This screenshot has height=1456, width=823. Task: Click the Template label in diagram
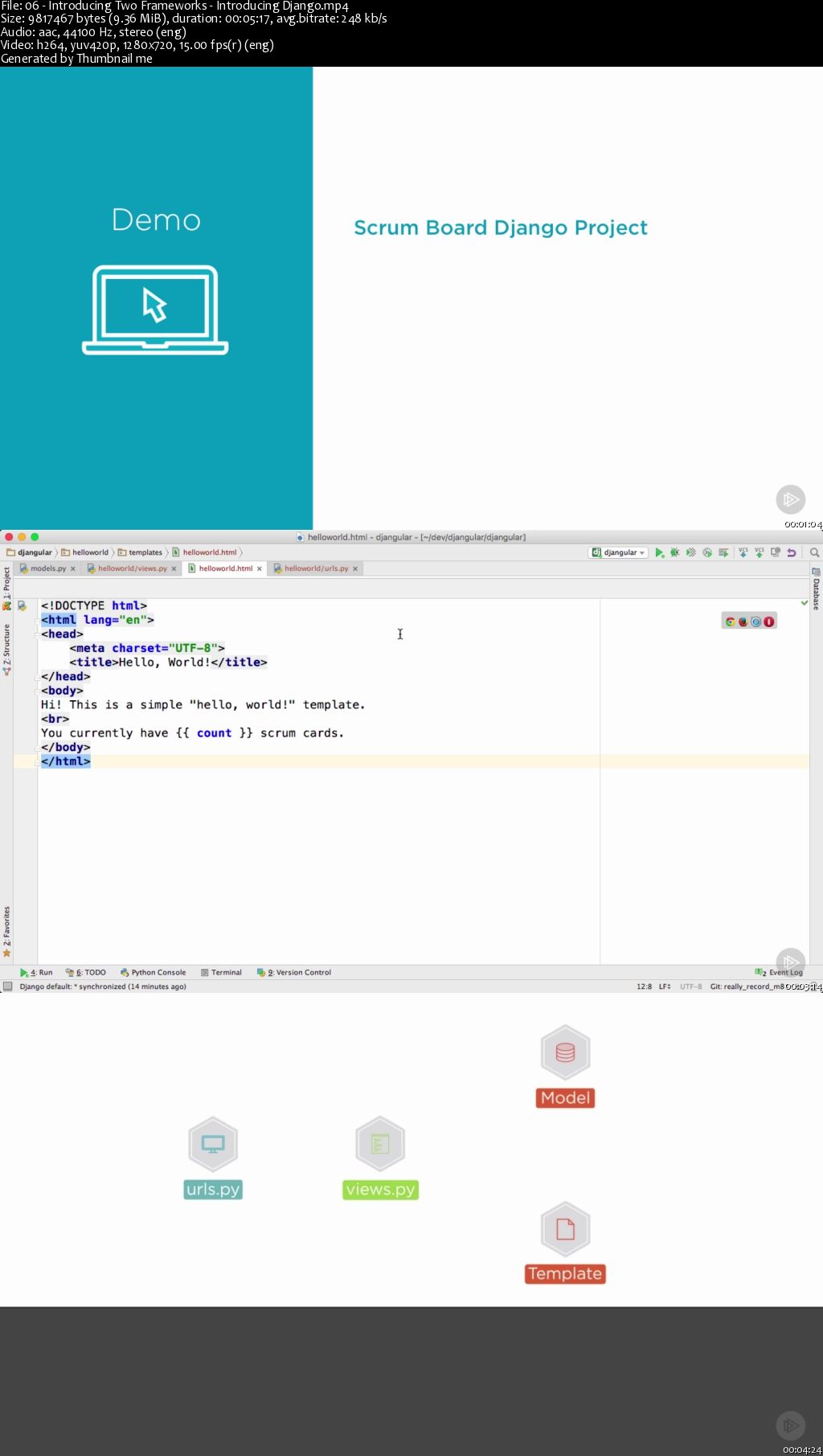(565, 1273)
